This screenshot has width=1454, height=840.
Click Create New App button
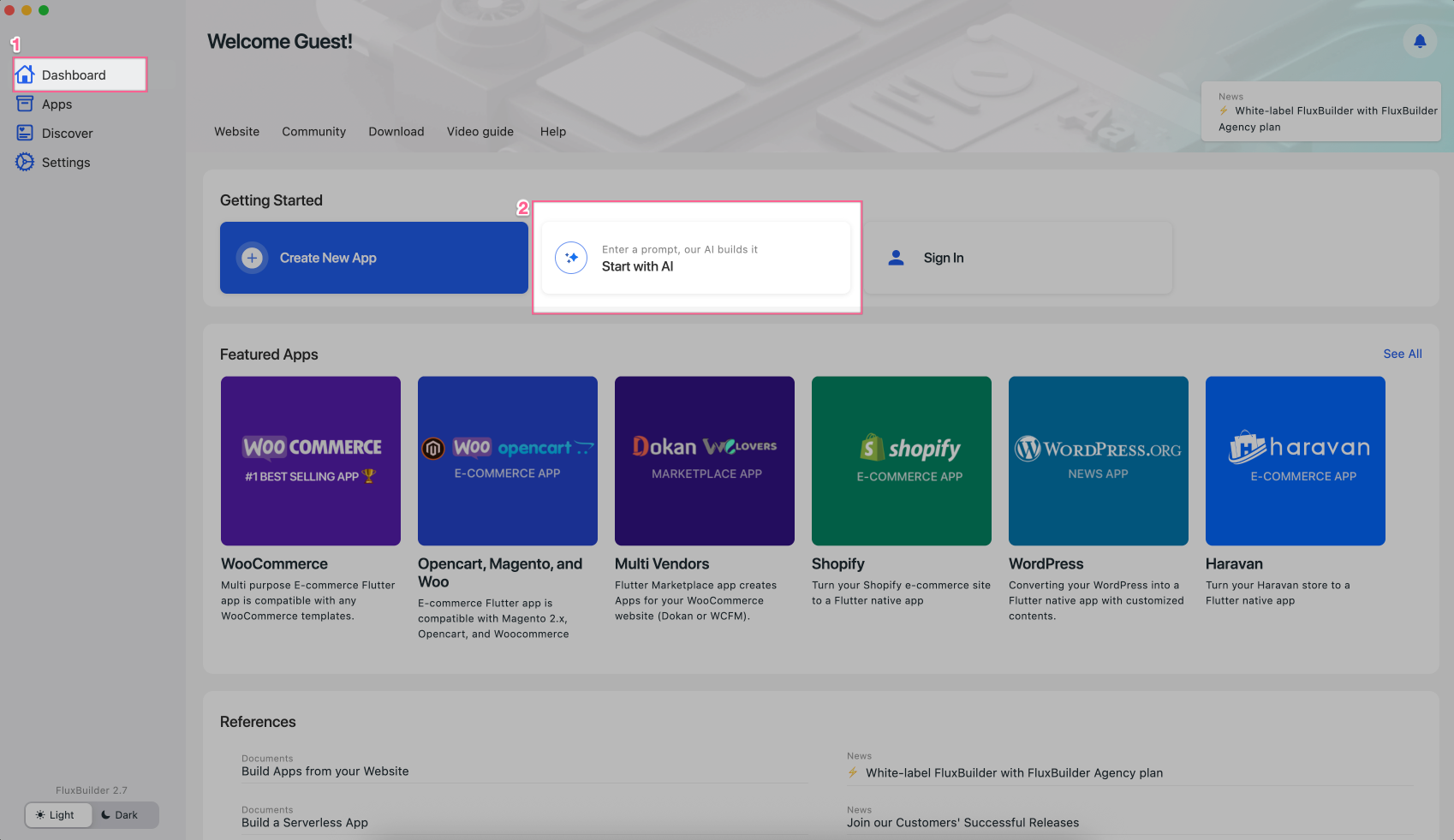pos(374,258)
